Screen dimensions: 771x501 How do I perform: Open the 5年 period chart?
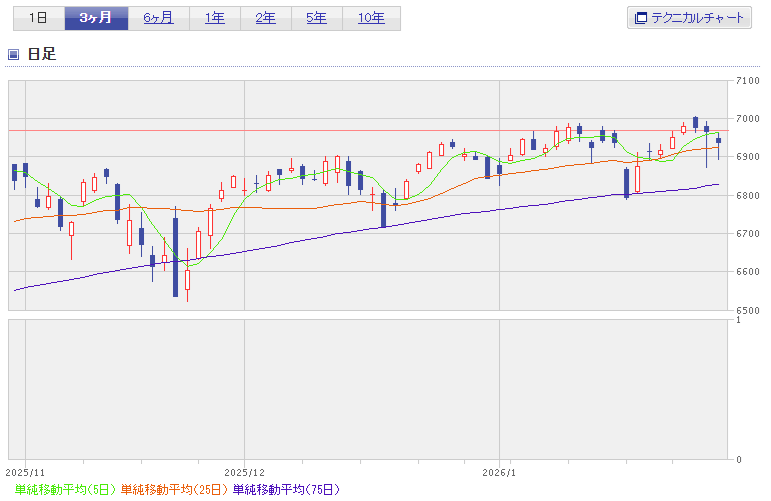click(317, 18)
